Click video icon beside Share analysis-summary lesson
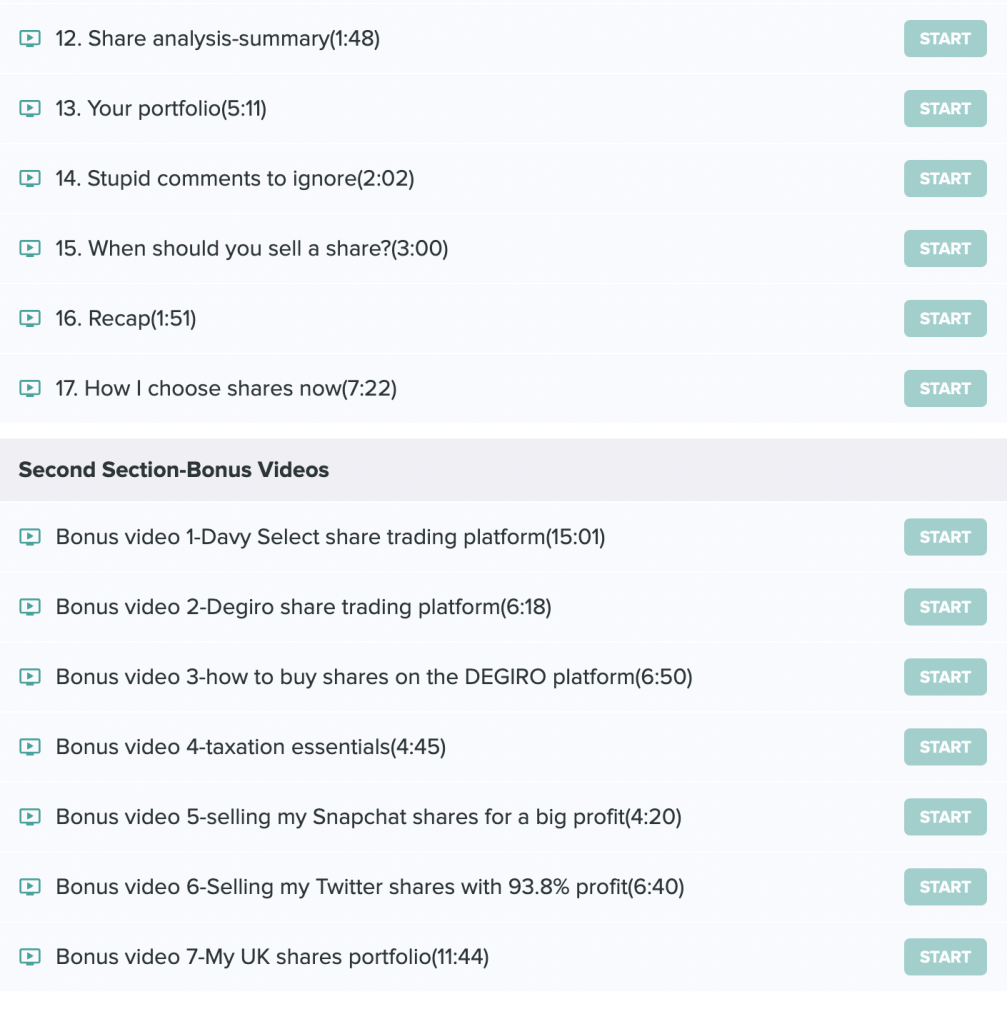Screen dimensions: 1007x1024 [x=29, y=39]
